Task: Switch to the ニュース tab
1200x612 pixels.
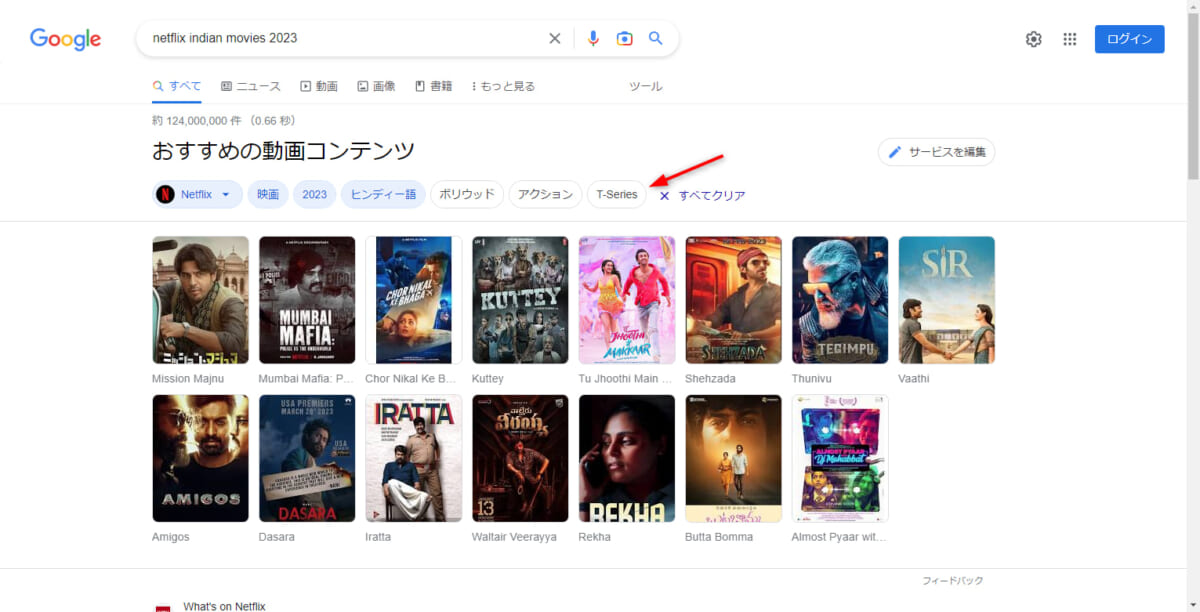Action: [251, 86]
